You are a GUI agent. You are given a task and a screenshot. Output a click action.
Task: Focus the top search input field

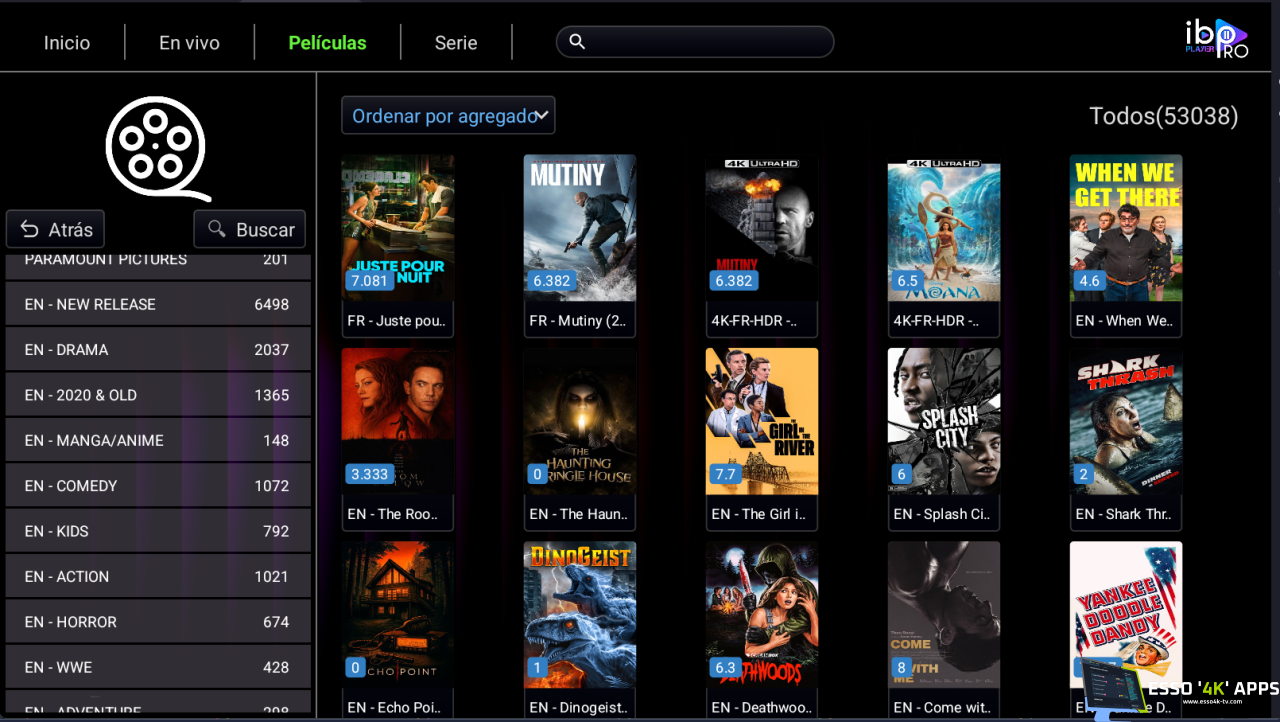tap(695, 42)
